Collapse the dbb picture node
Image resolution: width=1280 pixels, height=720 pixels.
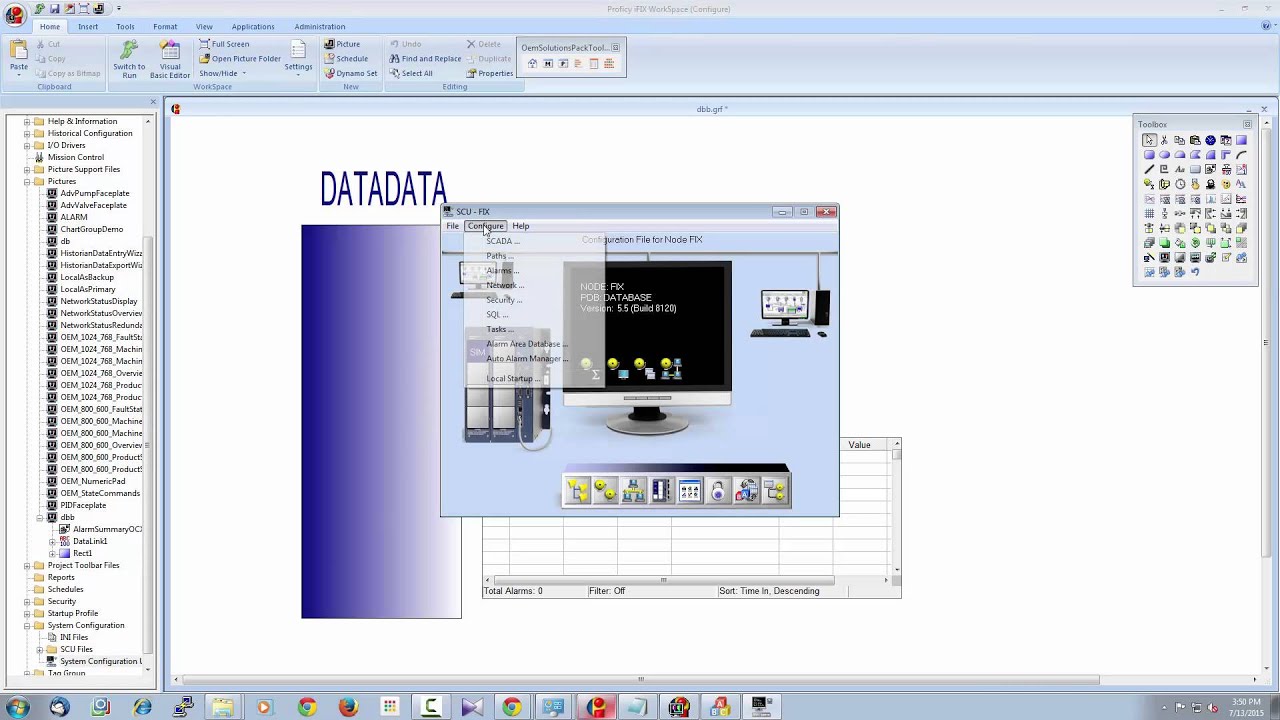point(40,517)
